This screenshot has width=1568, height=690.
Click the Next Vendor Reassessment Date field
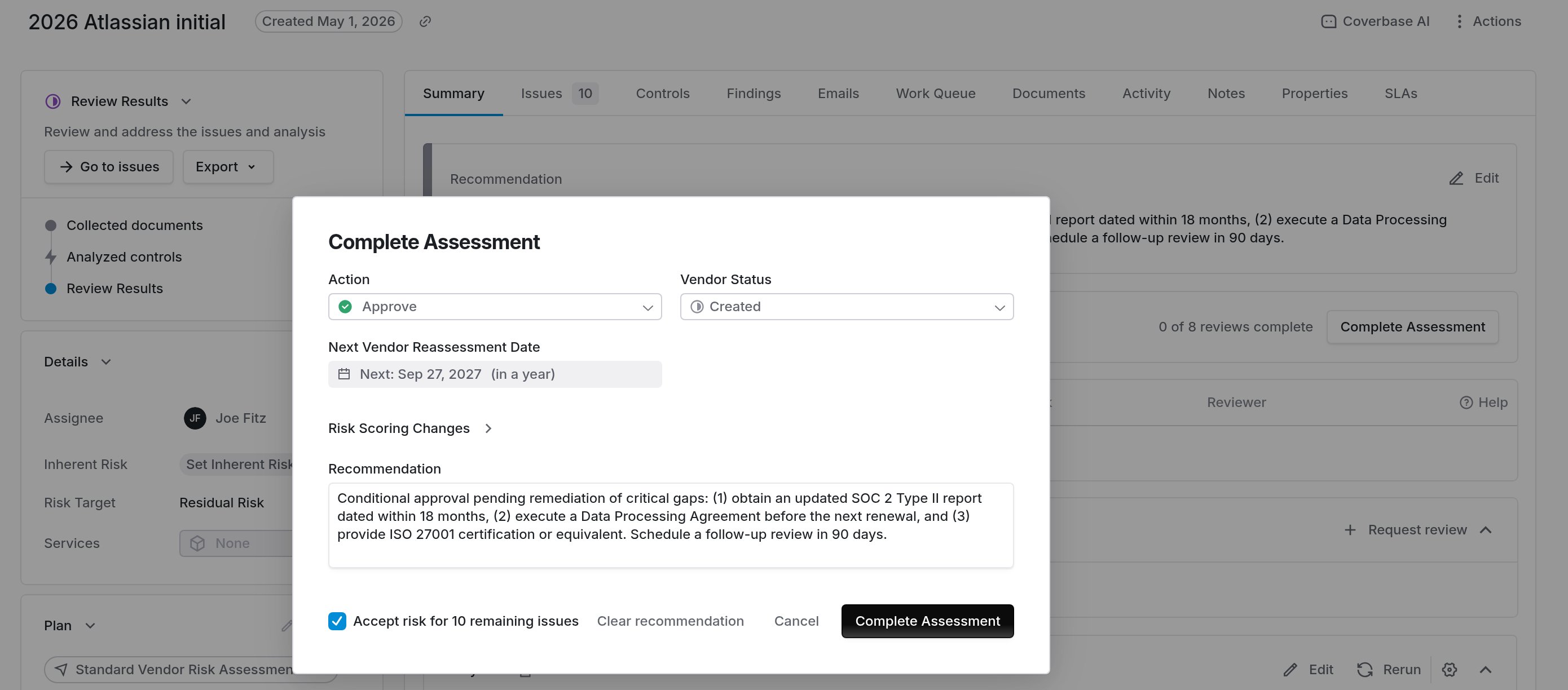(x=494, y=374)
